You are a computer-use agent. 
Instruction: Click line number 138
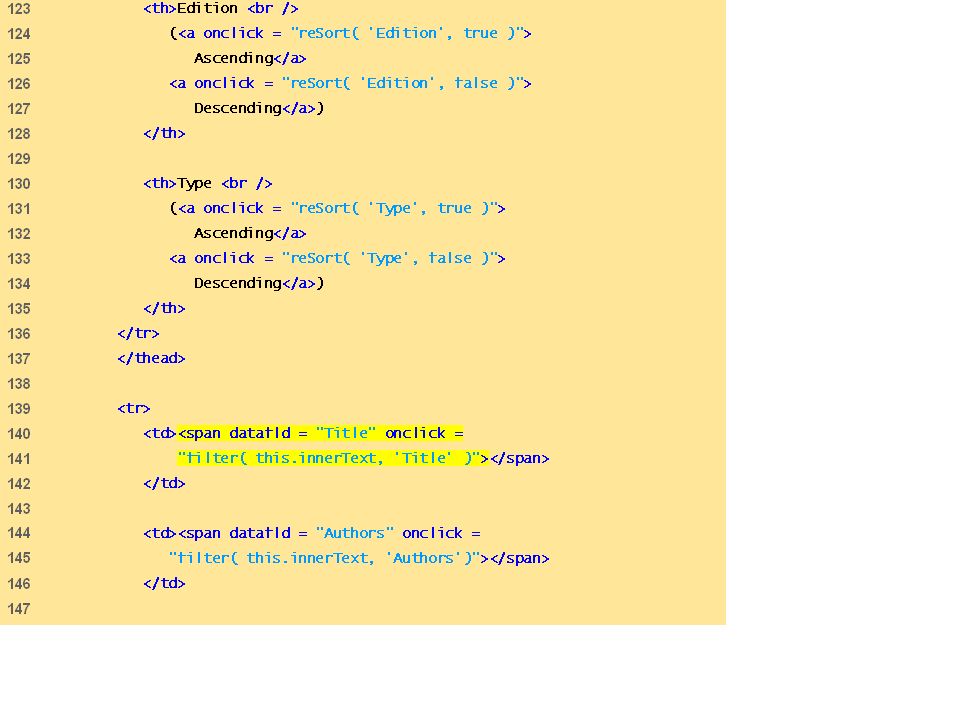18,384
